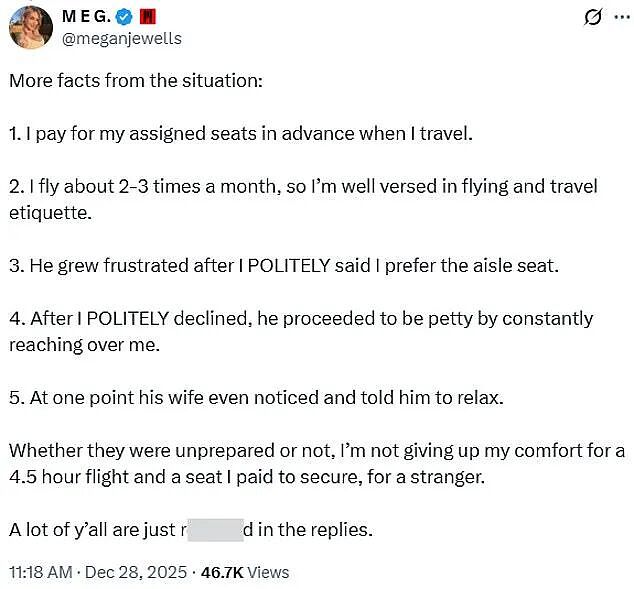Select the 'More facts from the situation' line
This screenshot has width=634, height=589.
point(136,80)
